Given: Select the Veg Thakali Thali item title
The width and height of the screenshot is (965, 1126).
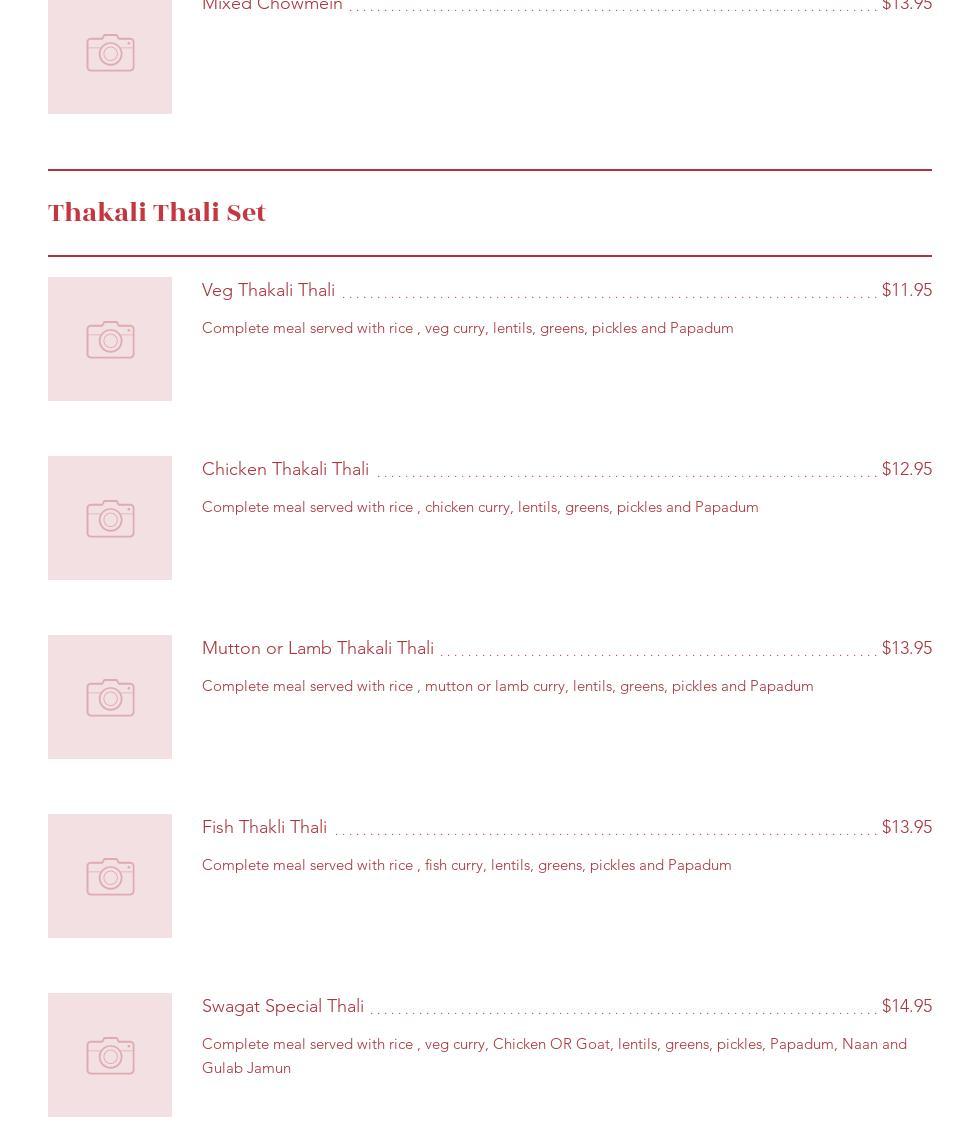Looking at the screenshot, I should pos(269,290).
